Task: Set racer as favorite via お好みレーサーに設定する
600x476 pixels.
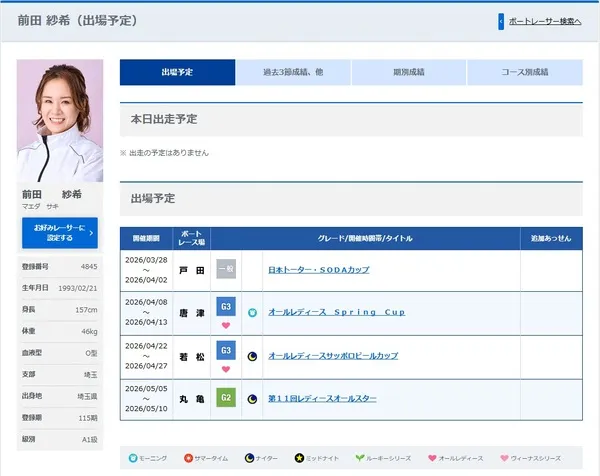Action: click(x=60, y=233)
